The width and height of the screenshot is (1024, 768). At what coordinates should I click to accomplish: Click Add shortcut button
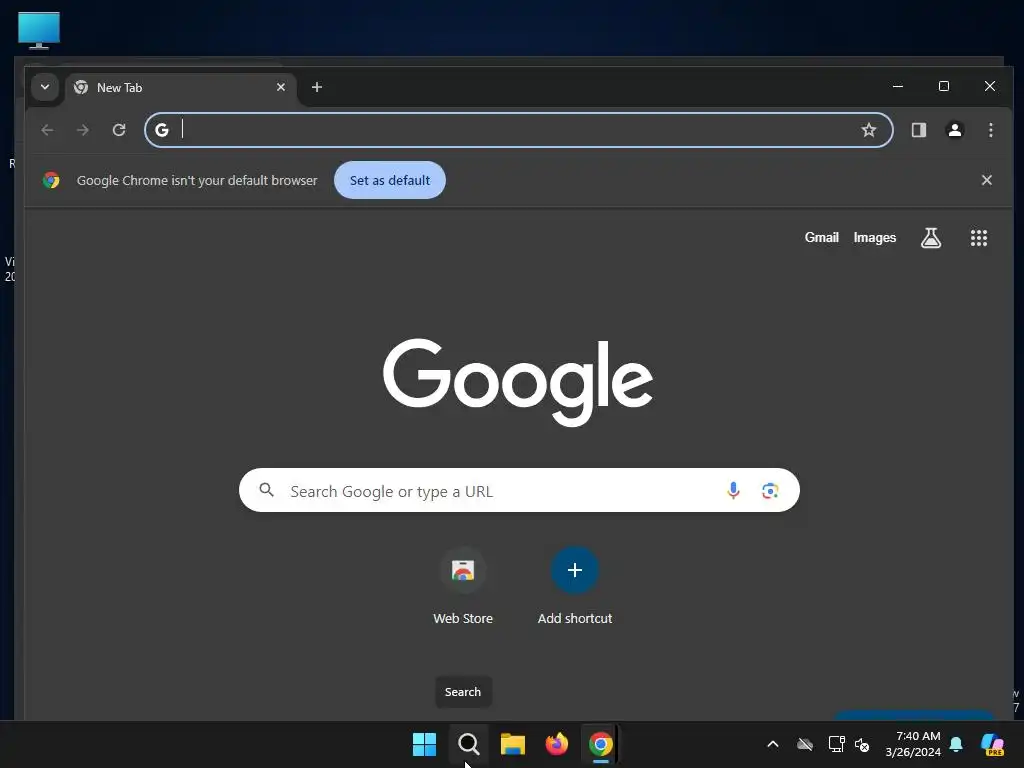point(575,586)
